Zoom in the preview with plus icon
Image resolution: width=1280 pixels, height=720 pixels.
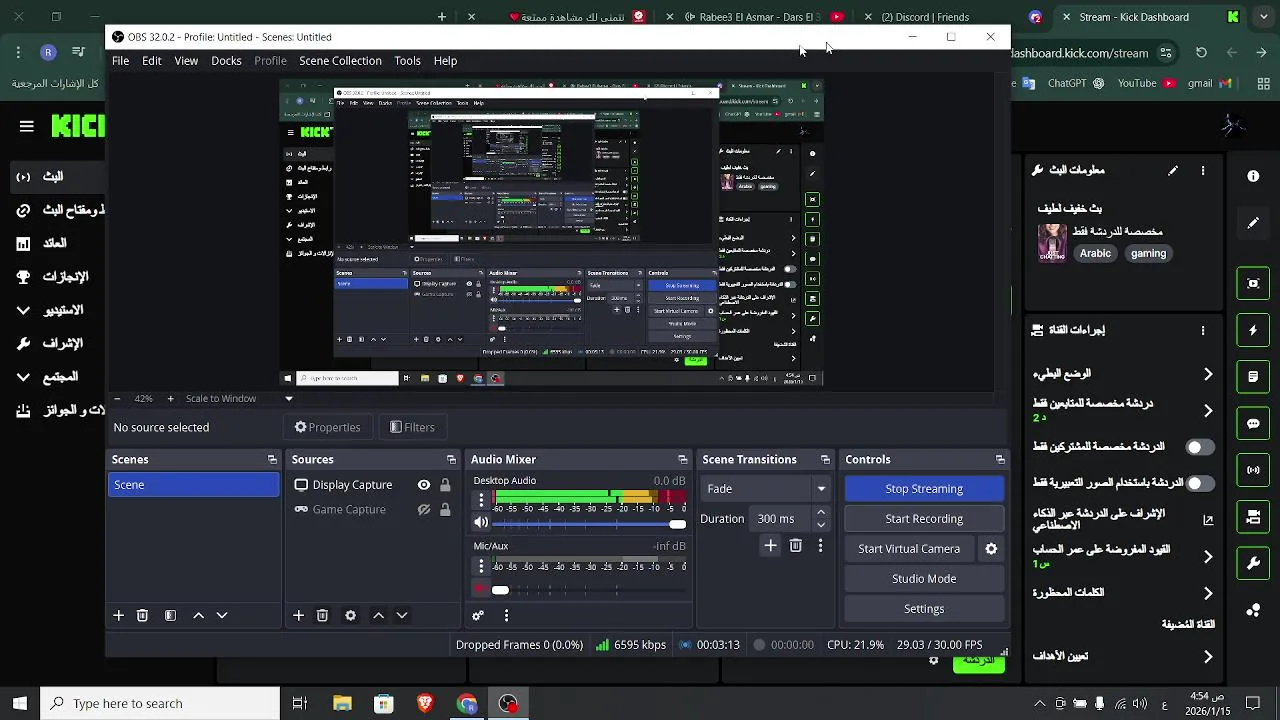[170, 398]
